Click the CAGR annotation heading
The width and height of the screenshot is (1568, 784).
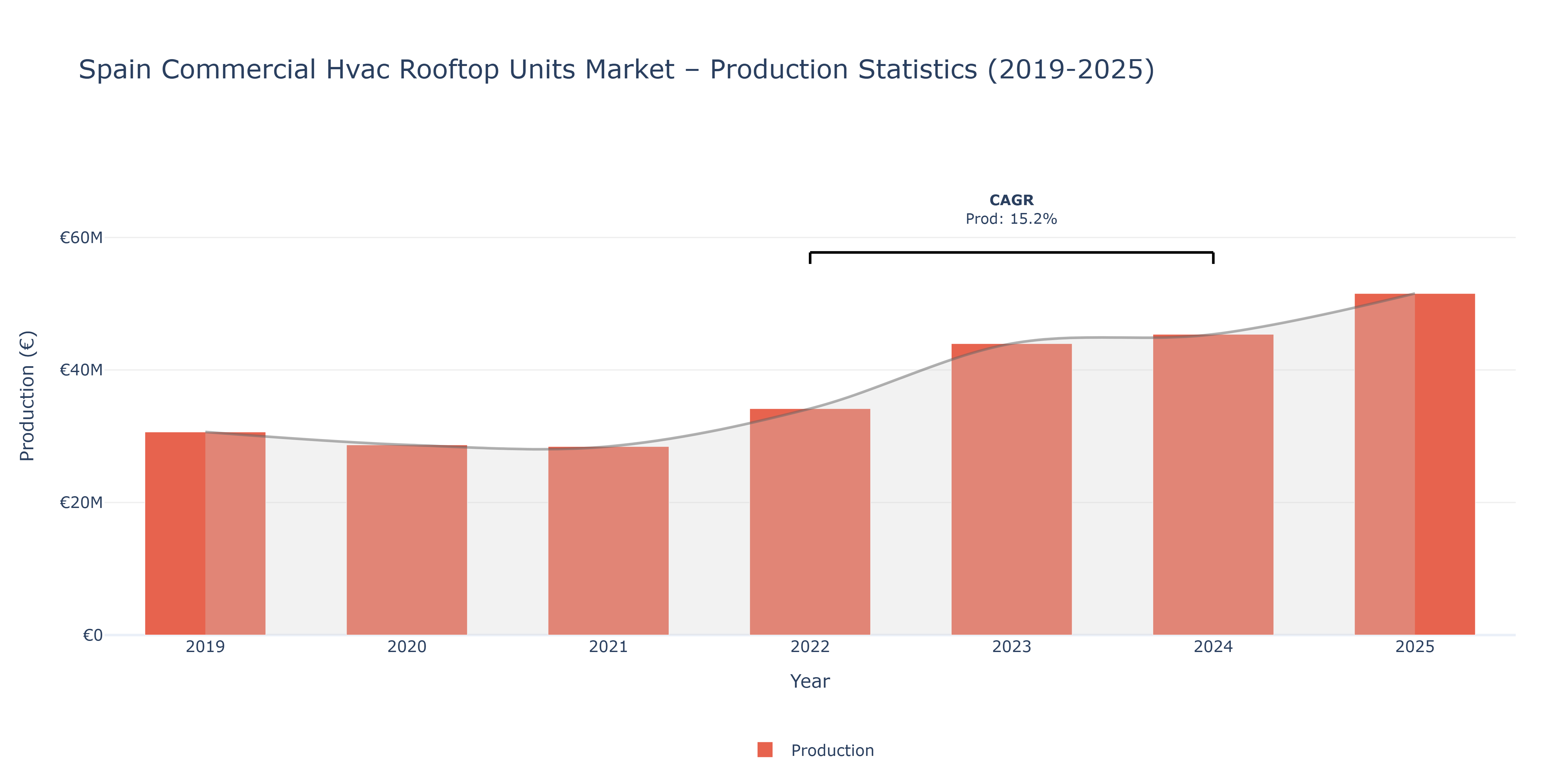click(1011, 200)
